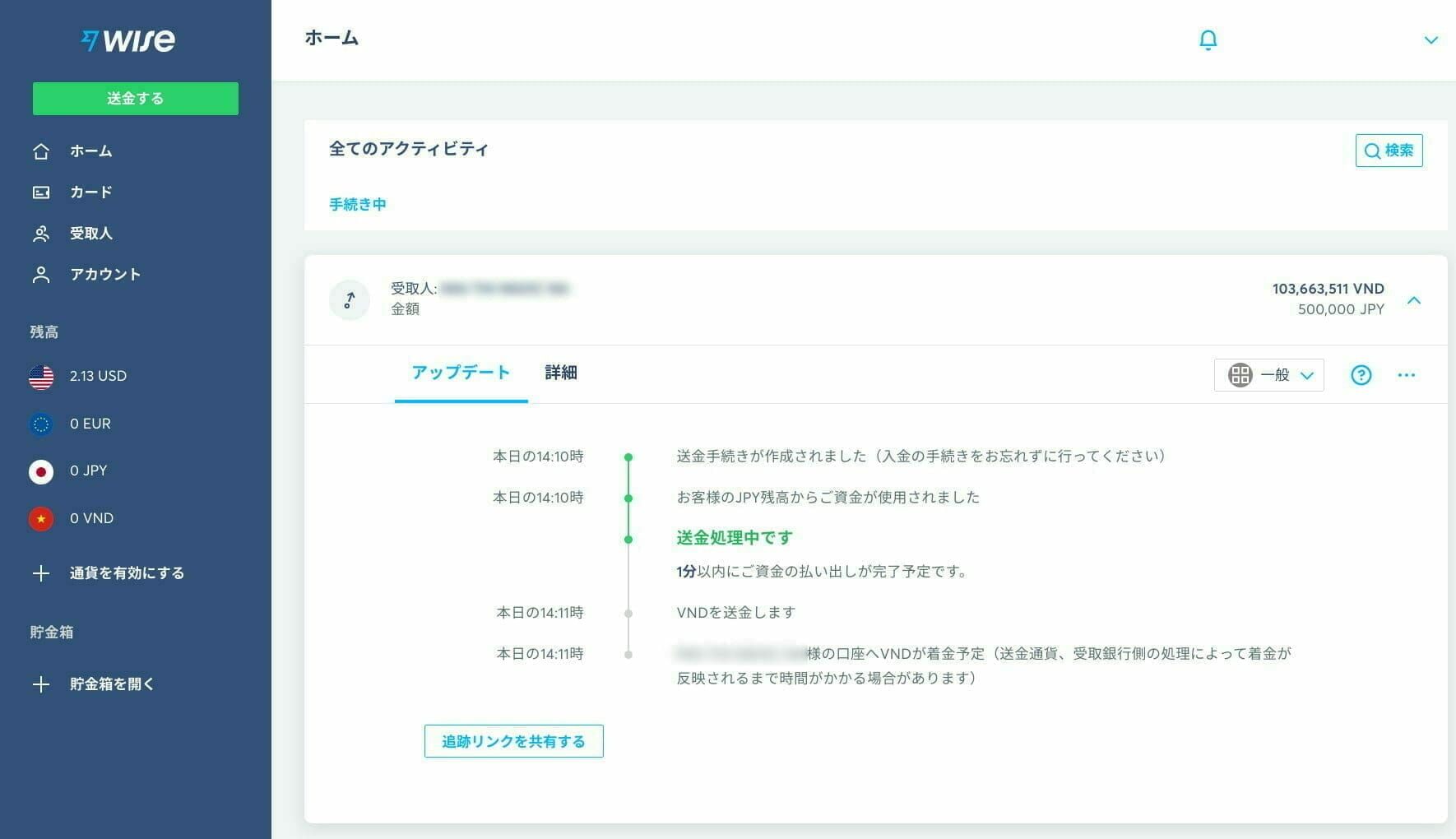Click the 送金処理中です status text
1456x839 pixels.
click(735, 538)
